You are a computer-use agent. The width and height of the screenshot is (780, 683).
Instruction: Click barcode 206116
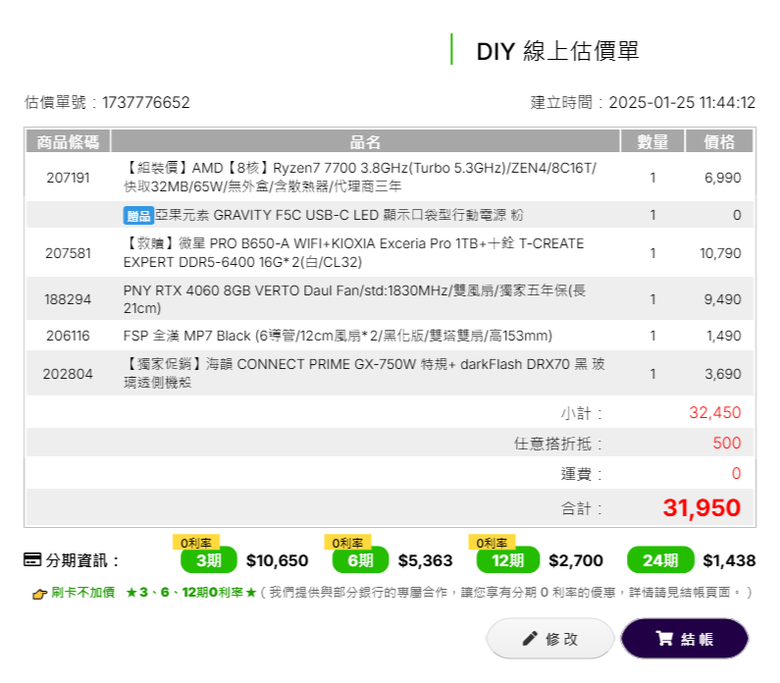[x=68, y=336]
